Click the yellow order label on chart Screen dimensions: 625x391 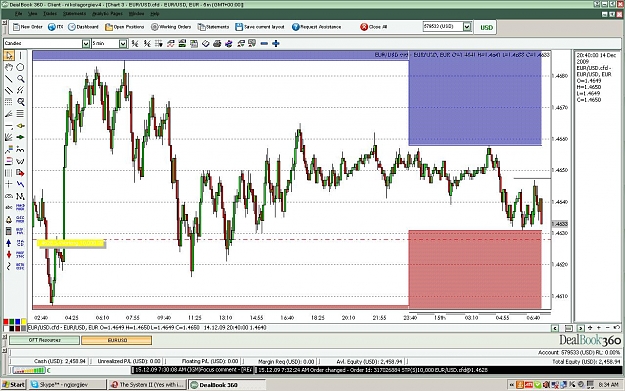click(71, 243)
